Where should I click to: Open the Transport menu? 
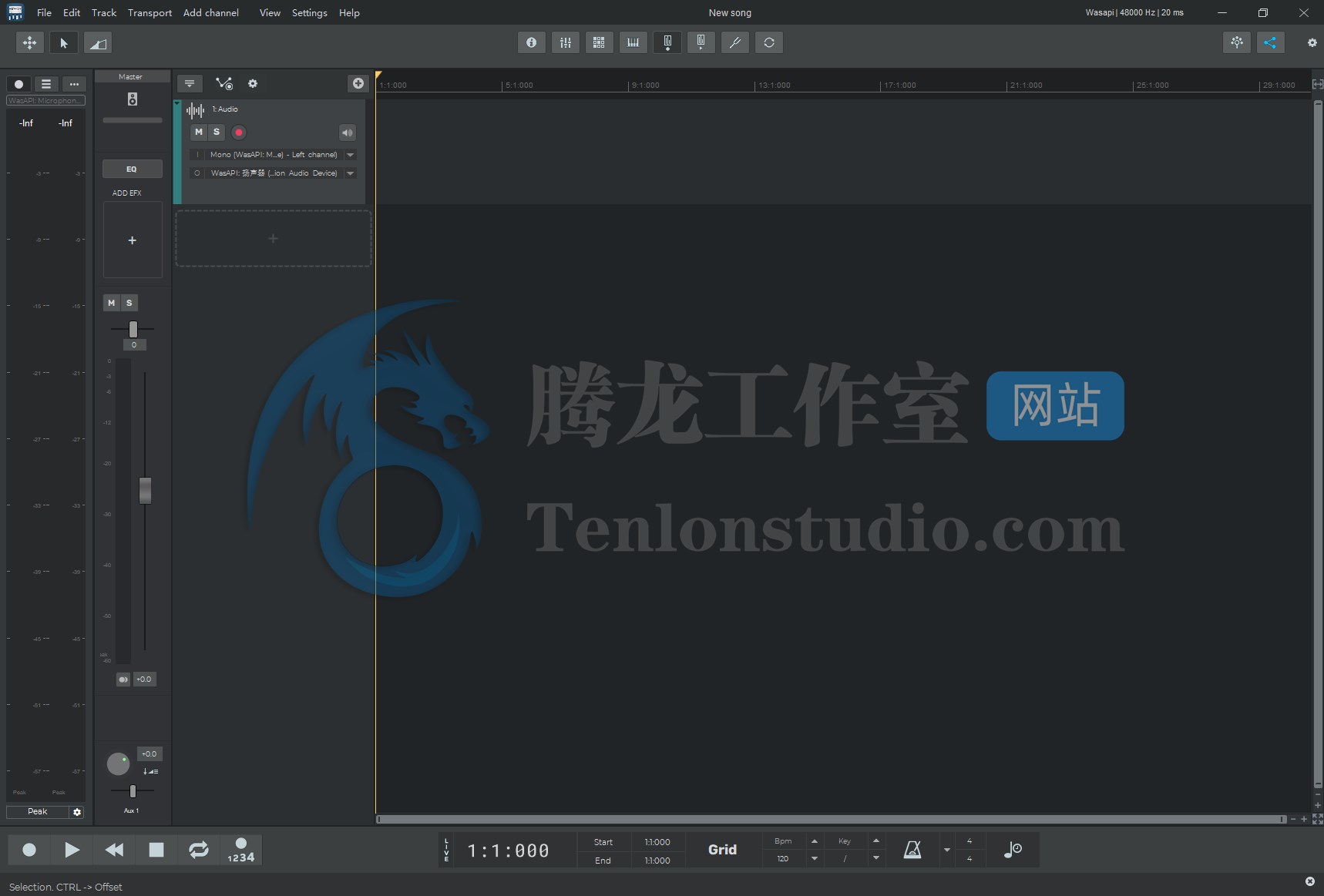pos(150,12)
